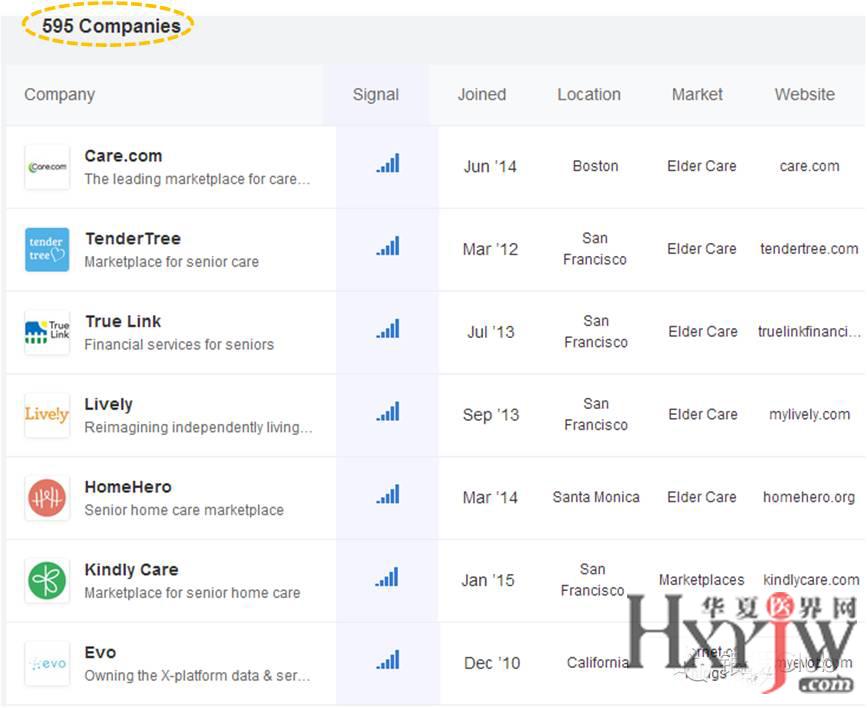Click the HomeHero red logo icon
Screen dimensions: 867x708
tap(47, 498)
